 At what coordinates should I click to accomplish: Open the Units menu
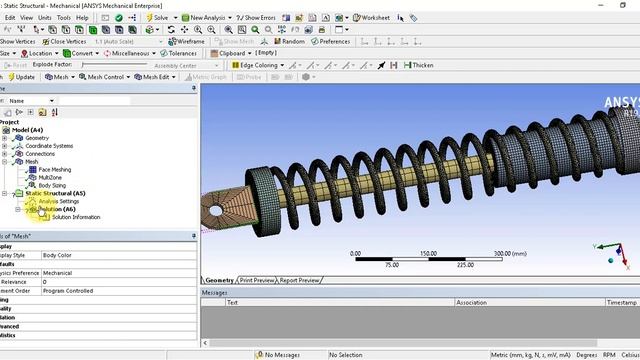(x=45, y=18)
